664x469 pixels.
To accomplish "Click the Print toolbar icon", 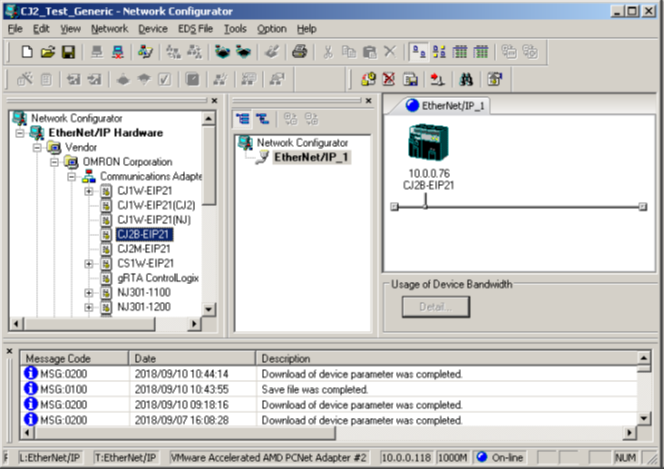I will click(x=299, y=51).
